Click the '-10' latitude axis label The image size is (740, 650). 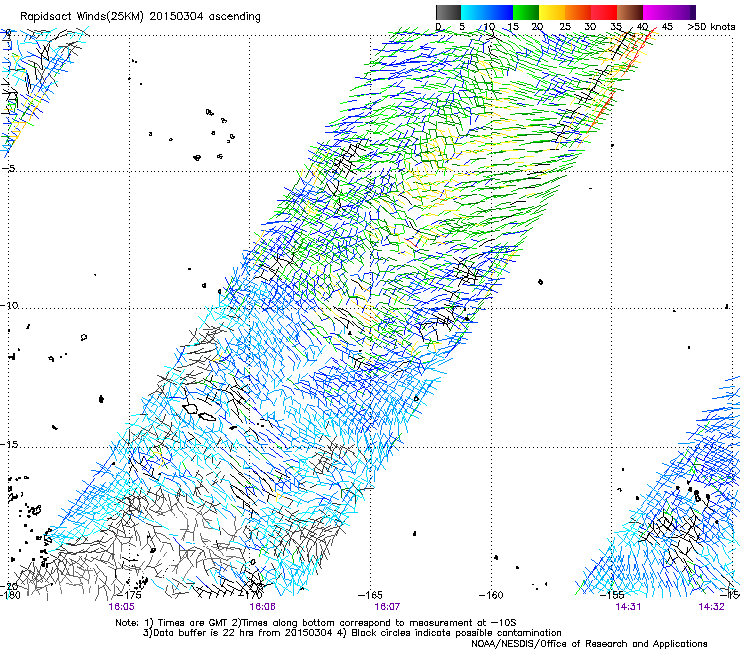[x=9, y=305]
